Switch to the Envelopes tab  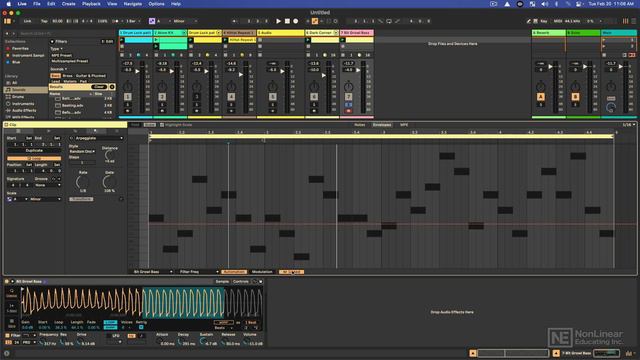(382, 125)
